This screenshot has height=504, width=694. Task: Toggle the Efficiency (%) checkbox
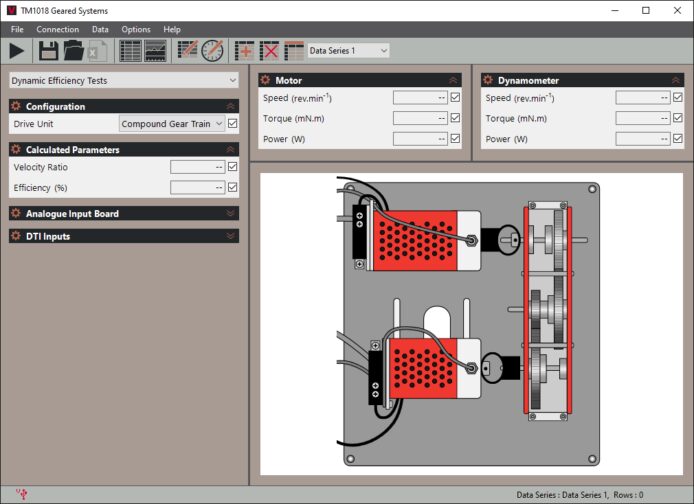[x=232, y=188]
